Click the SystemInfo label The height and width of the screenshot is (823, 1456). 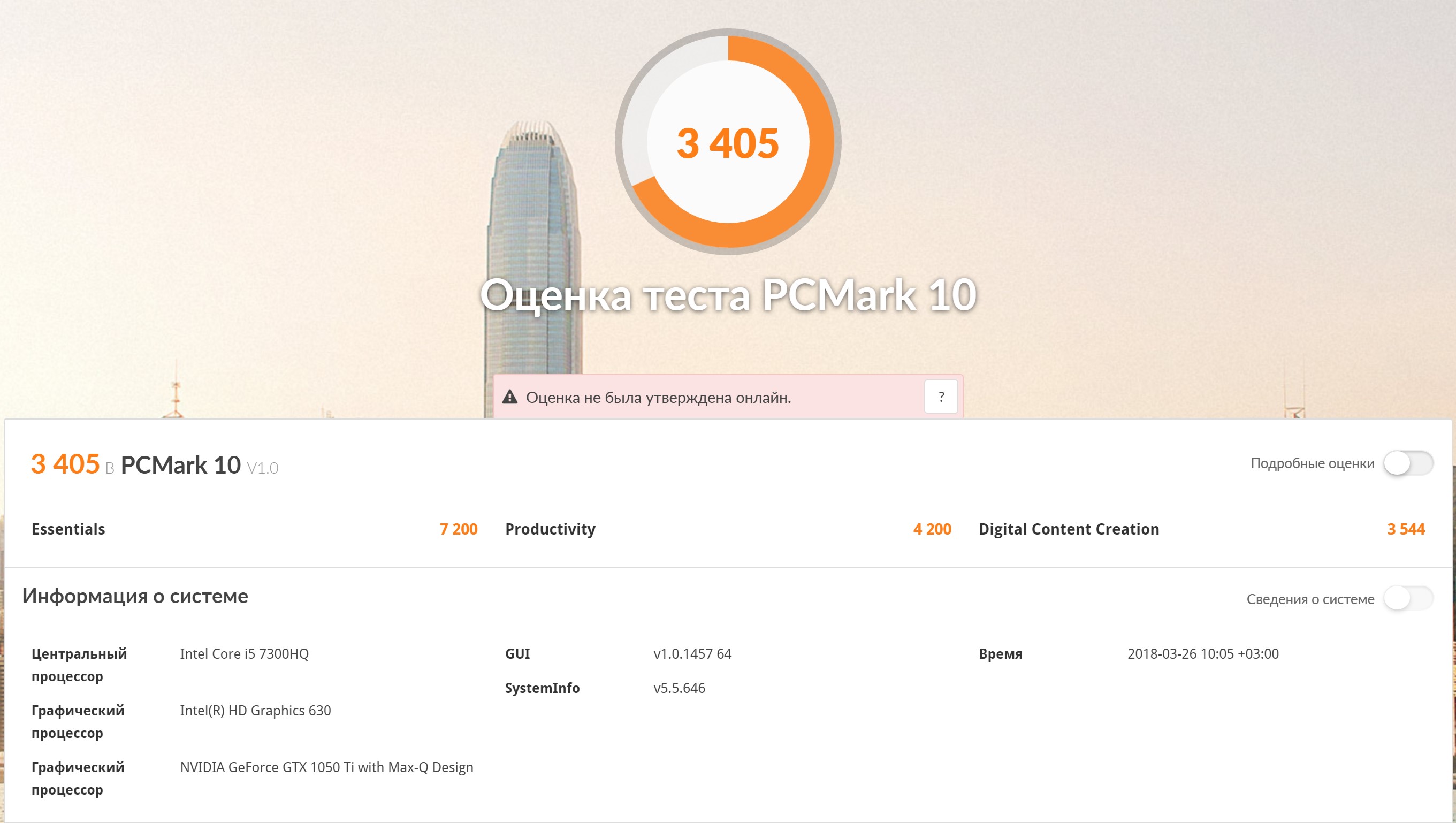[542, 688]
